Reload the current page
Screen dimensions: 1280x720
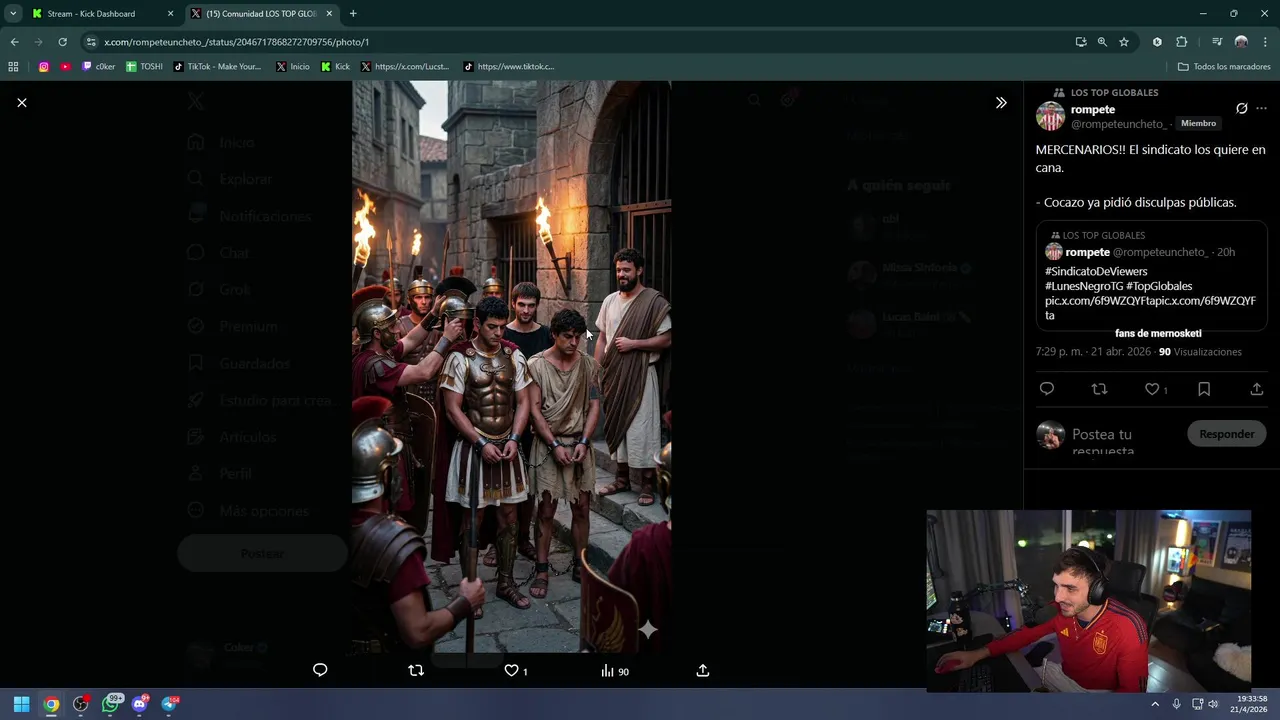coord(62,42)
